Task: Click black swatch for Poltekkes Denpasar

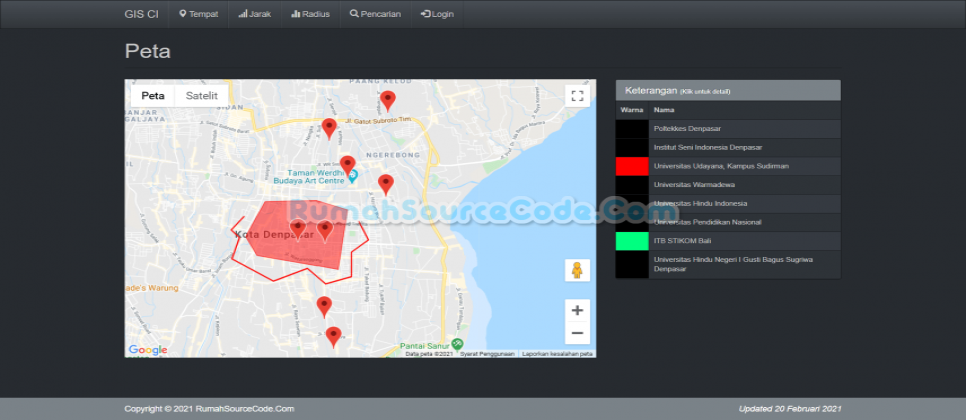Action: click(x=632, y=129)
